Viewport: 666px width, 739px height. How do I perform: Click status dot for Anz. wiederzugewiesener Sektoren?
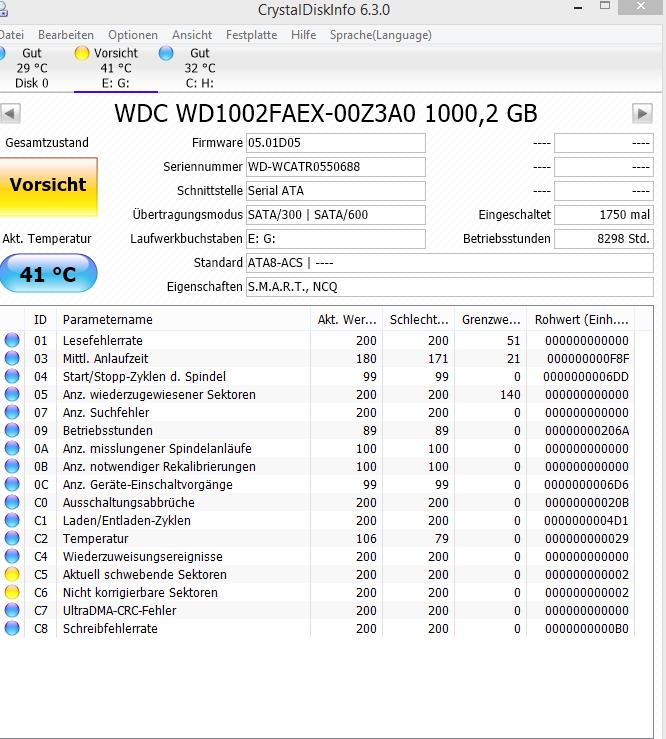coord(12,394)
